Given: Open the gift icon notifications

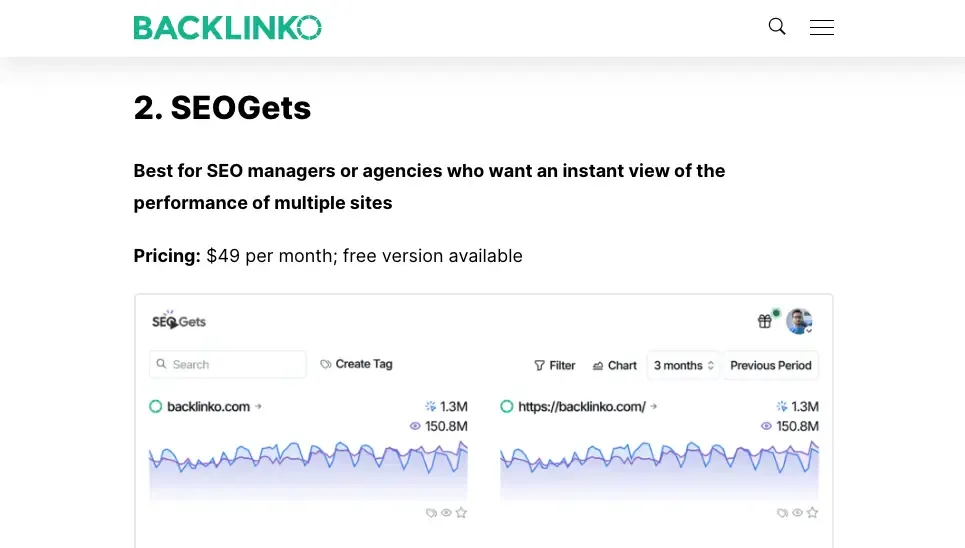Looking at the screenshot, I should pyautogui.click(x=765, y=321).
